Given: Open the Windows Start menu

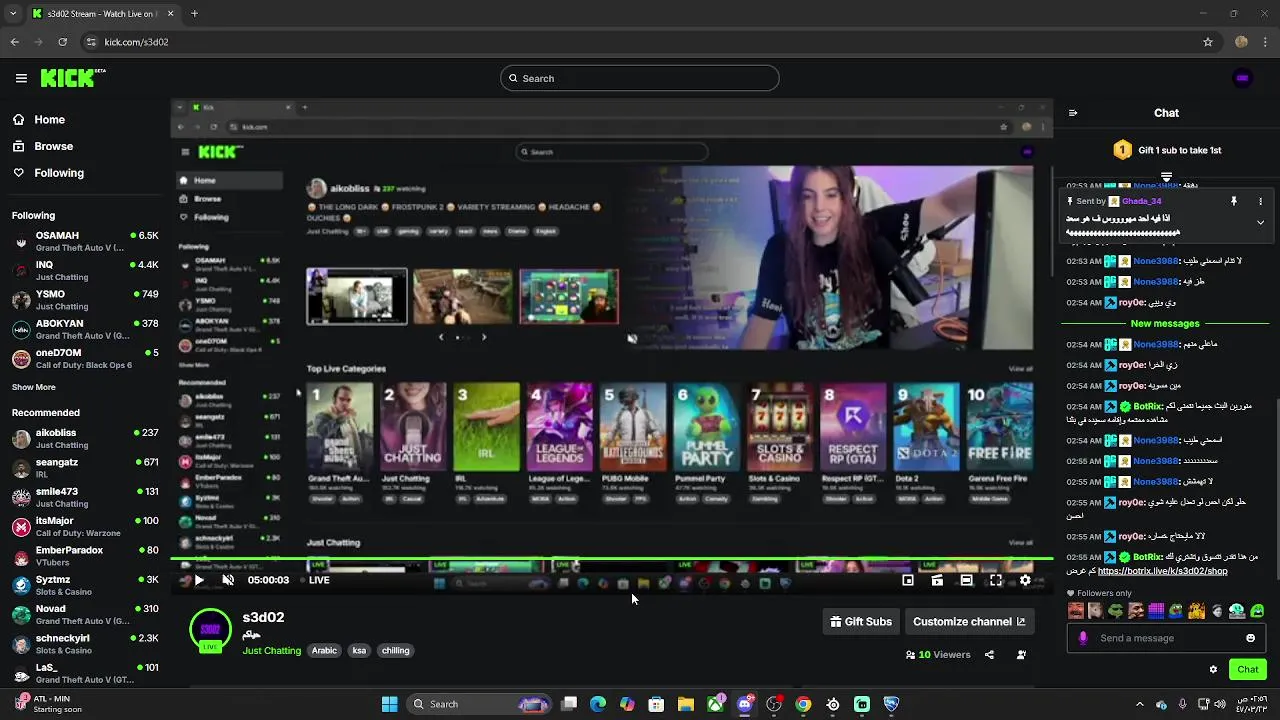Looking at the screenshot, I should [390, 704].
